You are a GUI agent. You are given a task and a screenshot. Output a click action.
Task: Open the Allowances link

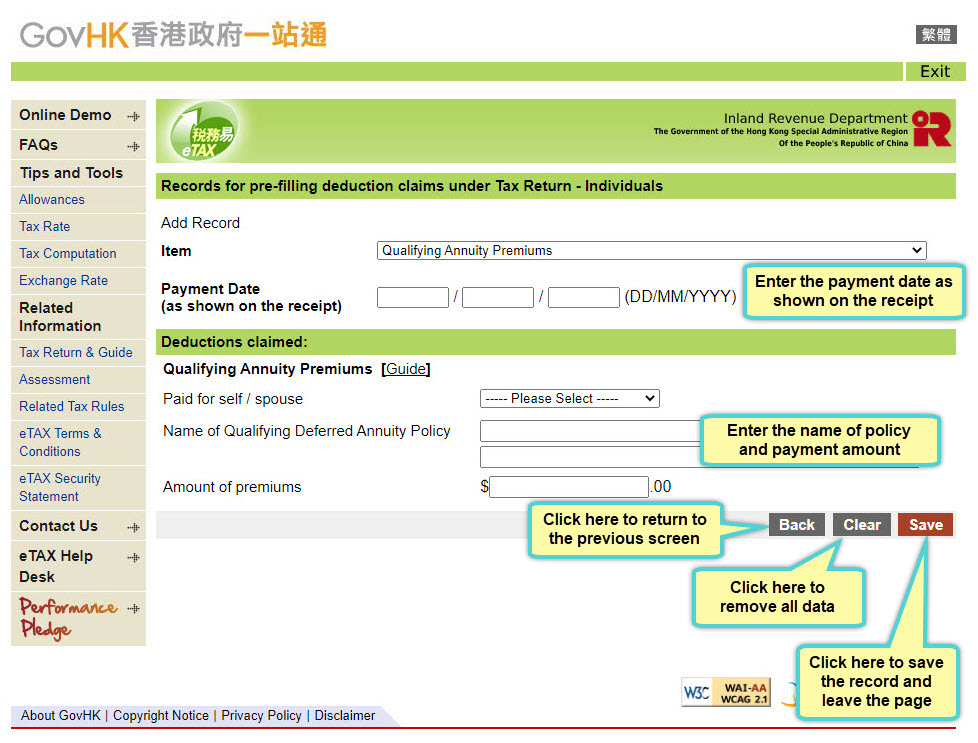coord(52,200)
